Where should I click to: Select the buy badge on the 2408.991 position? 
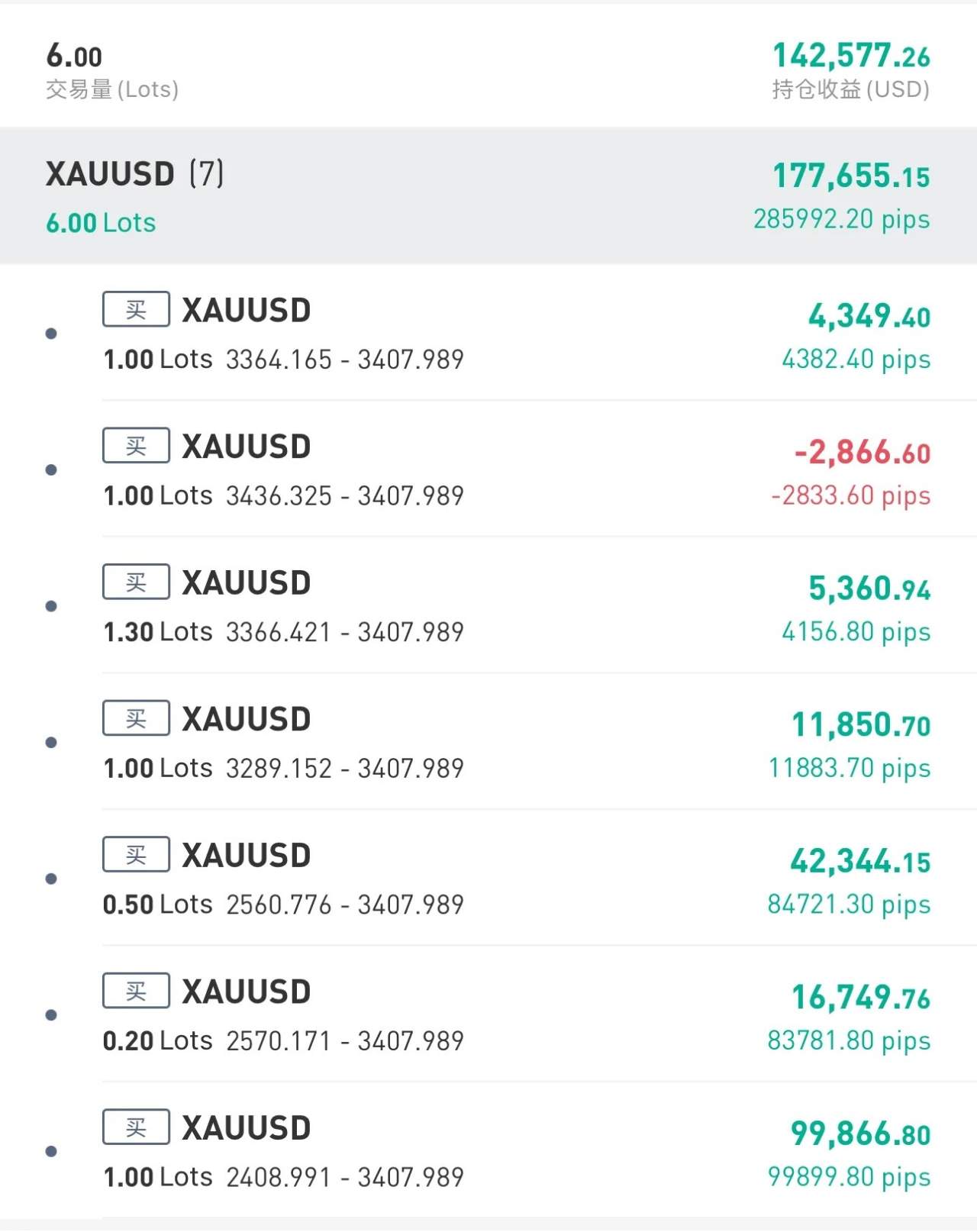(136, 1127)
